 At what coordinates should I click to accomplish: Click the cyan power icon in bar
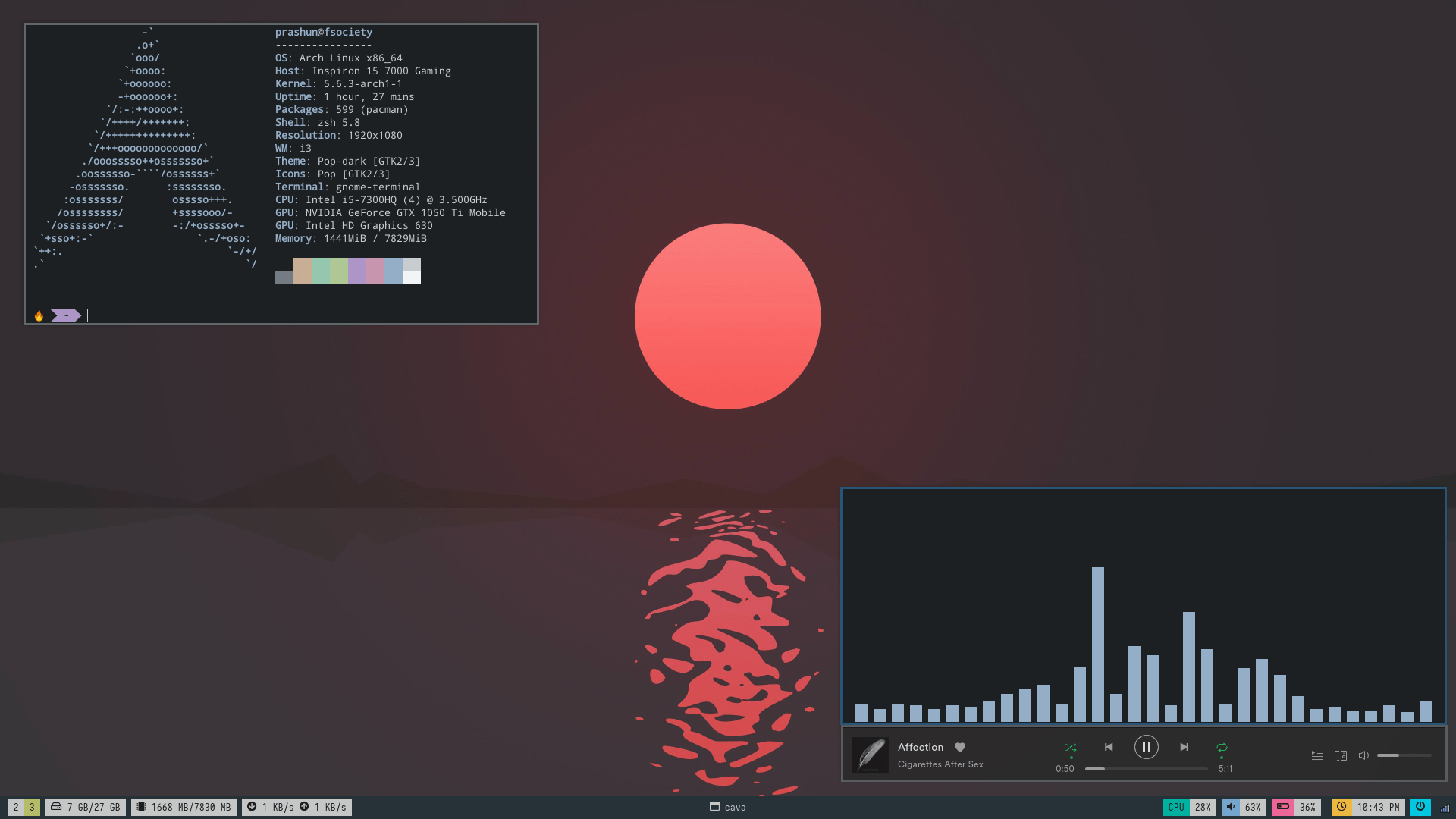[1420, 807]
